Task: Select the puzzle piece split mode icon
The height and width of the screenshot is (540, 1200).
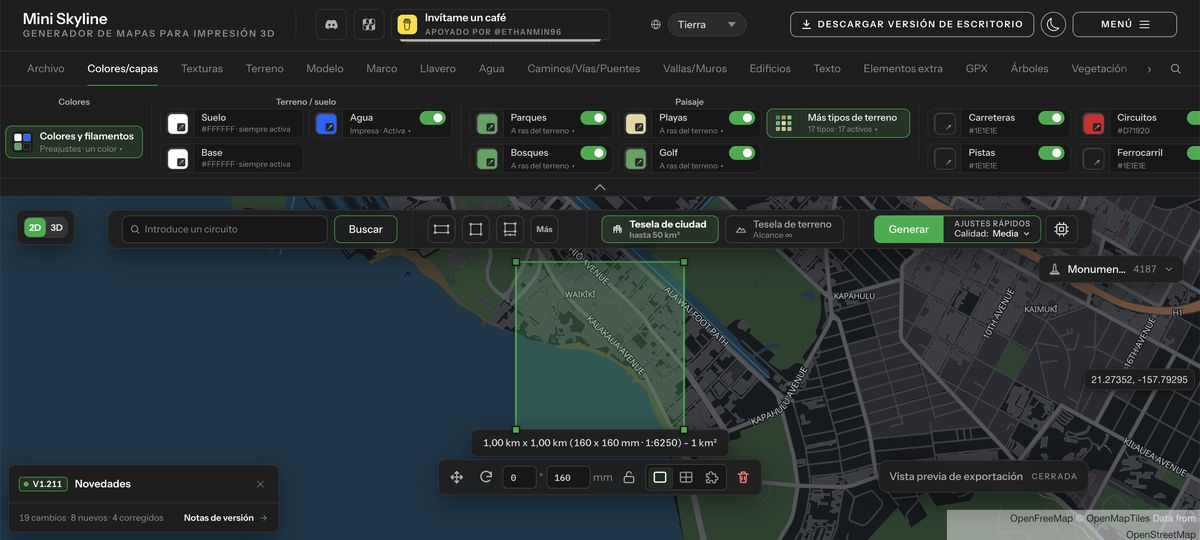Action: pyautogui.click(x=712, y=477)
